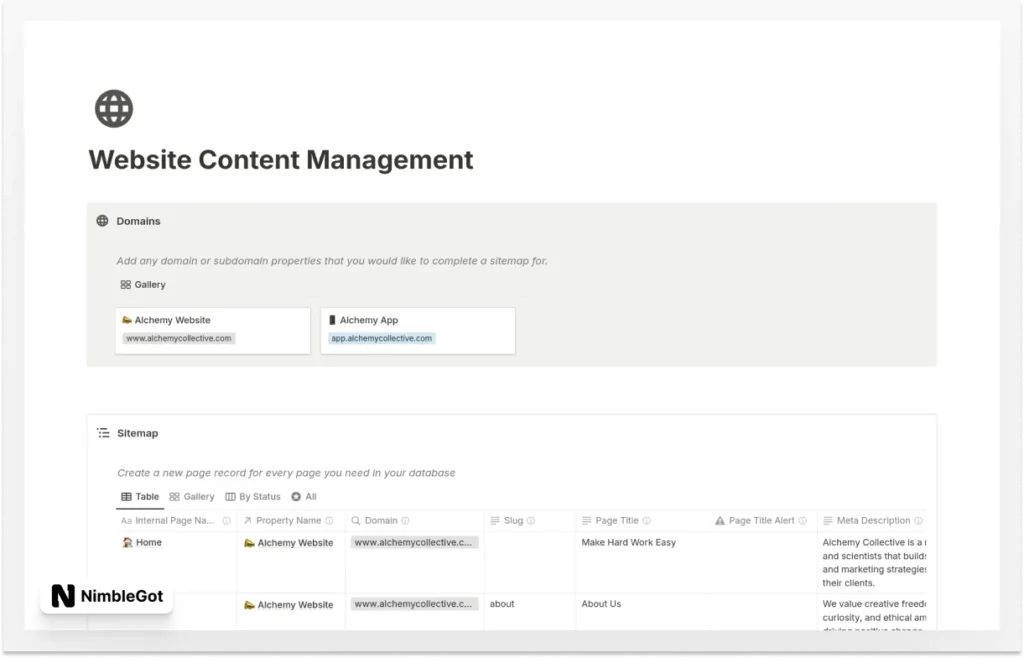The width and height of the screenshot is (1024, 658).
Task: Click the globe page icon above the title
Action: click(113, 107)
